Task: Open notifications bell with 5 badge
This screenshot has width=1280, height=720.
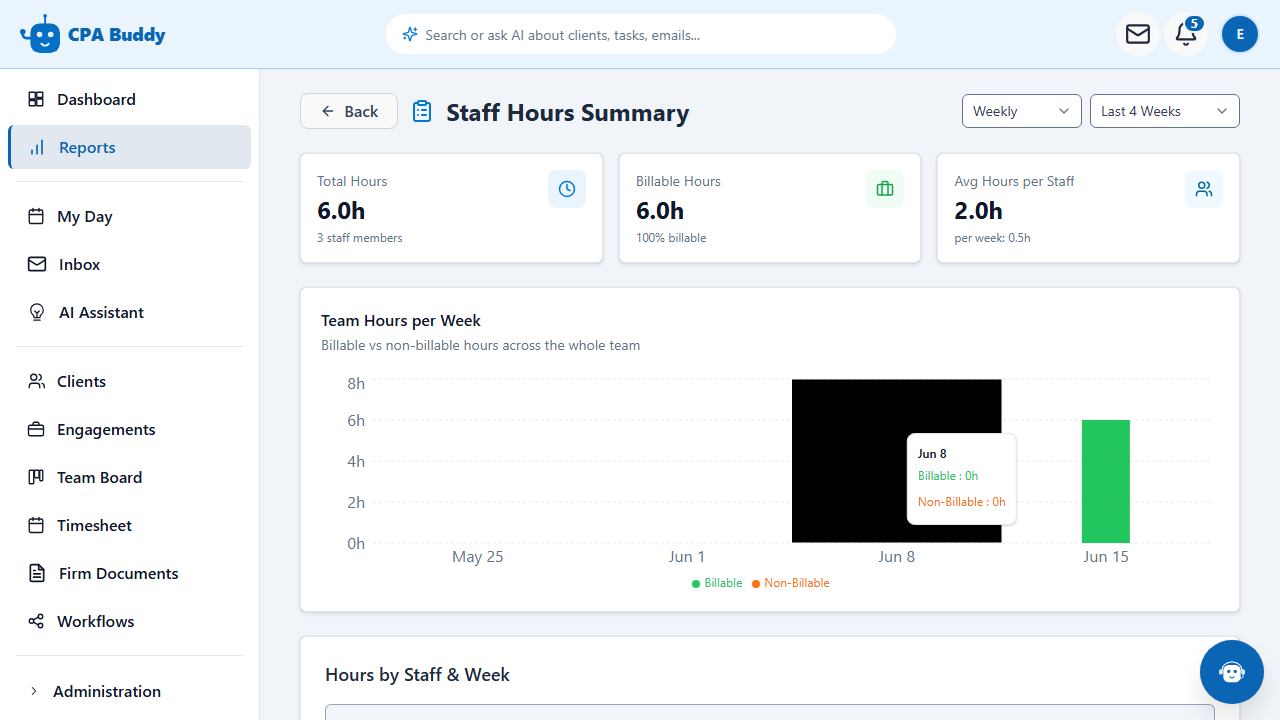Action: tap(1186, 34)
